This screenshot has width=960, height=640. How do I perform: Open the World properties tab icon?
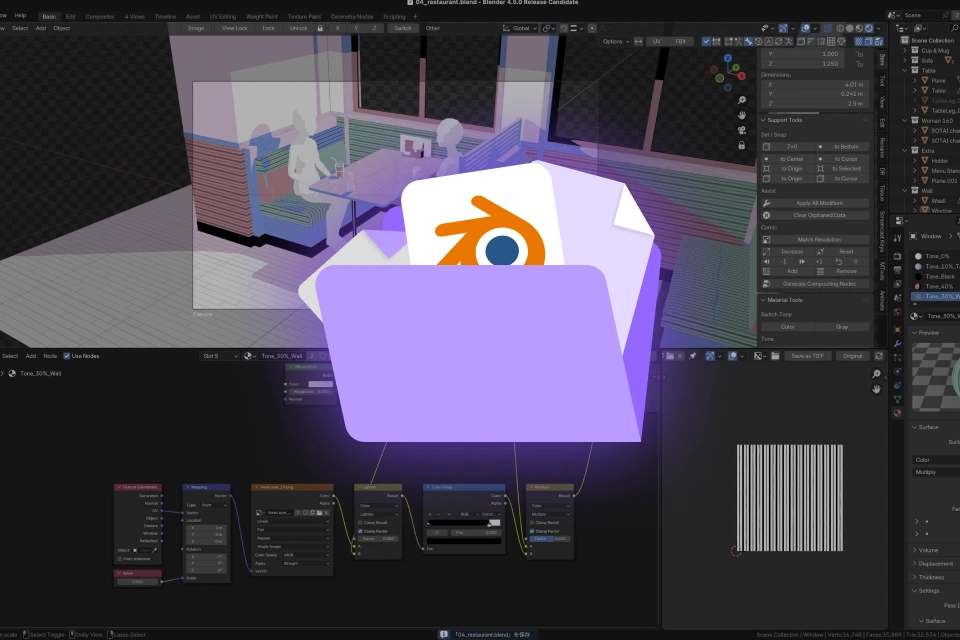click(x=898, y=312)
